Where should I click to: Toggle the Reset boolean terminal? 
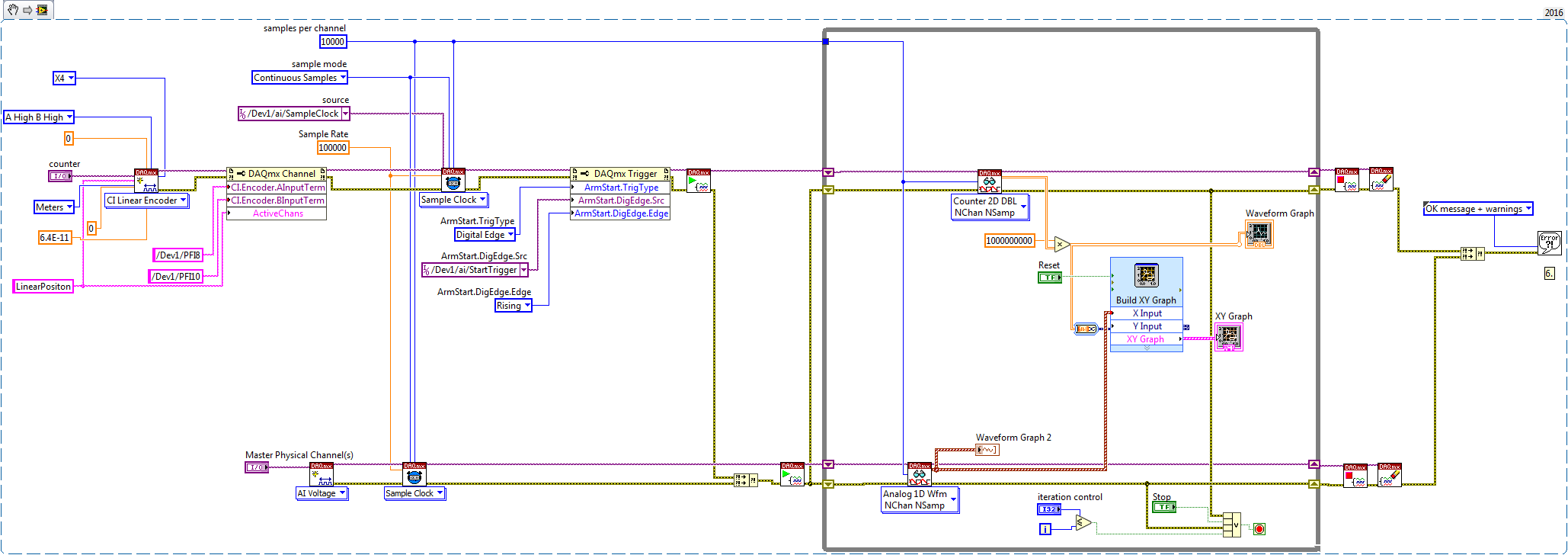tap(1050, 277)
